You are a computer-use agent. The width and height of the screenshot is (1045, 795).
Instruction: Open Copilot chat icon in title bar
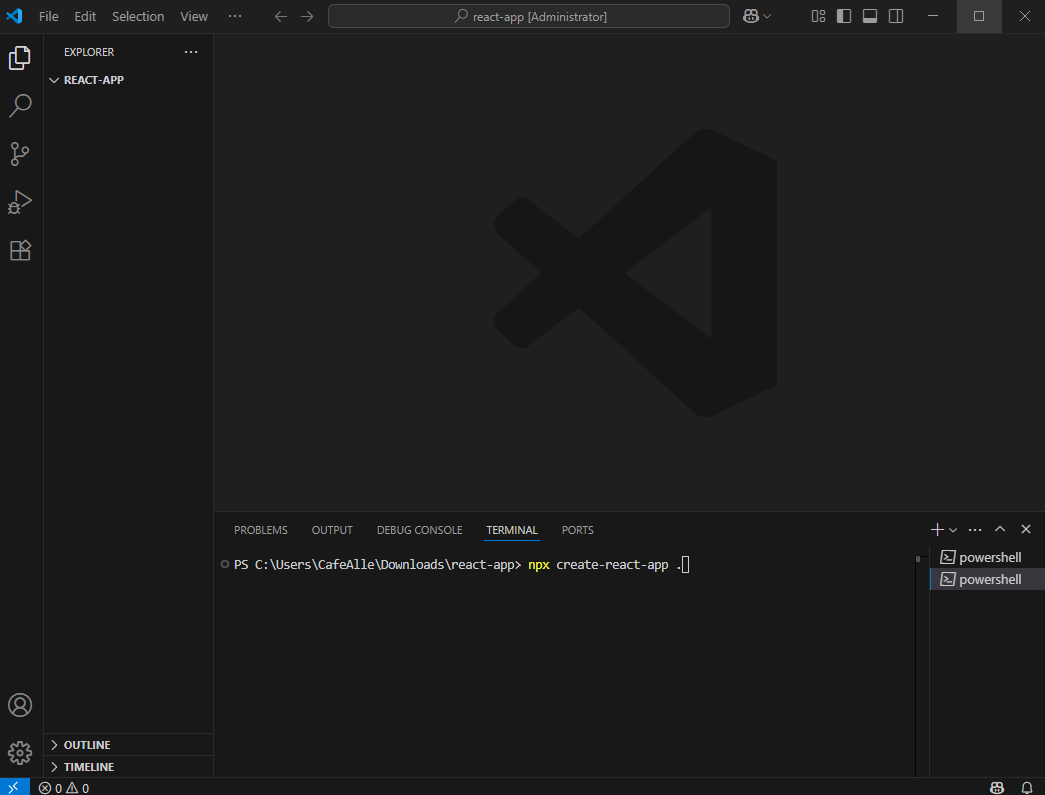[751, 17]
